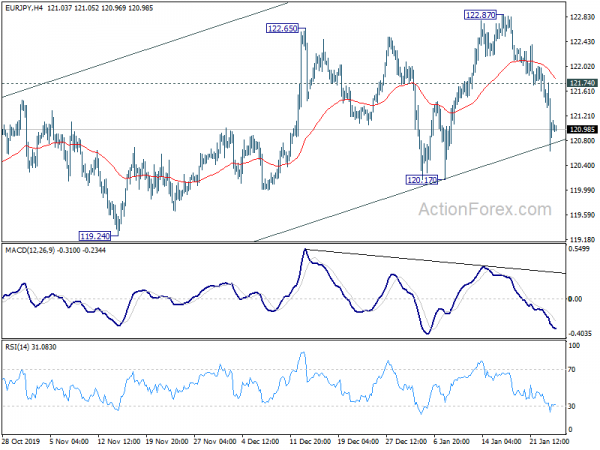Click the 11 Dec 20:00 time label

click(x=310, y=441)
